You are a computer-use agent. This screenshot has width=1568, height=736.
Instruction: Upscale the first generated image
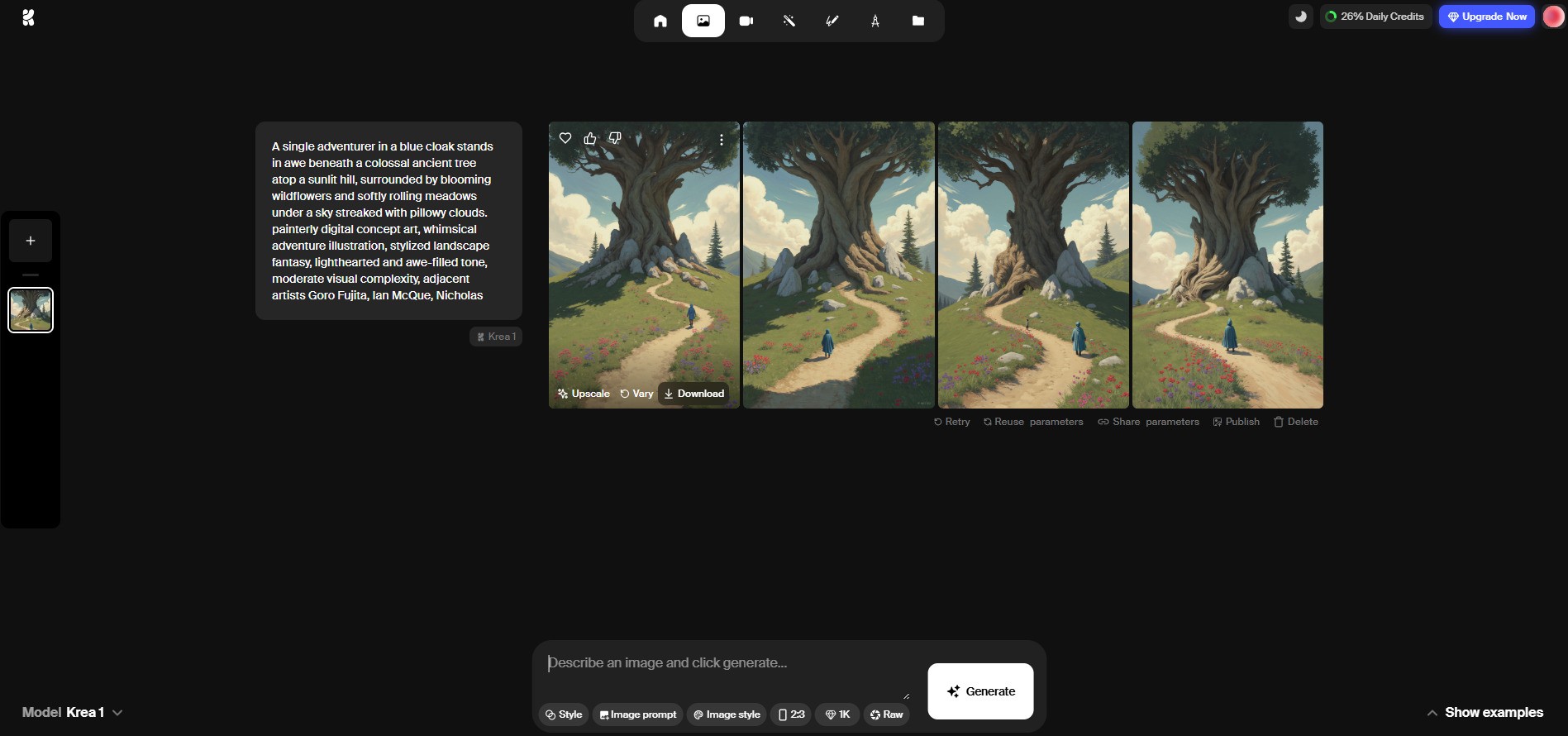[x=584, y=394]
